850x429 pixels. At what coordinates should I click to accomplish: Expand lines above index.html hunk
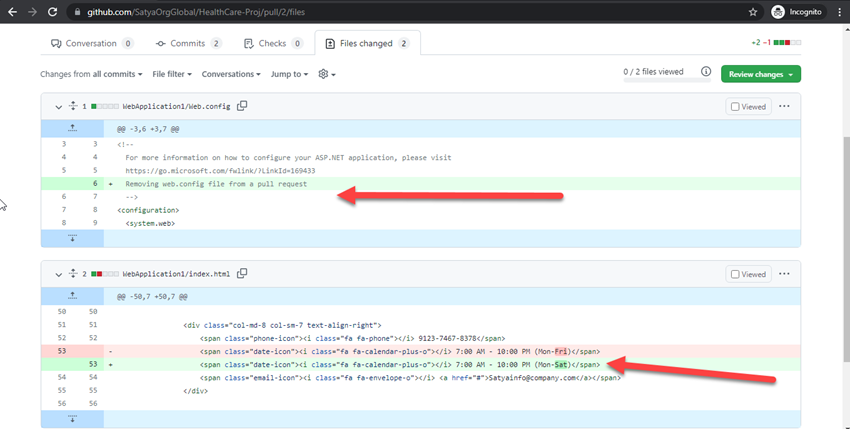click(x=72, y=296)
